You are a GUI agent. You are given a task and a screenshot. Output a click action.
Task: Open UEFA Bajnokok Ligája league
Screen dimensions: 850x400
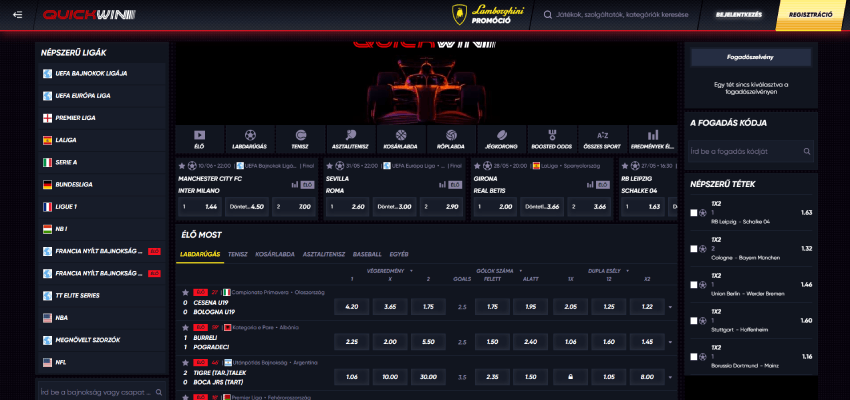[x=102, y=74]
